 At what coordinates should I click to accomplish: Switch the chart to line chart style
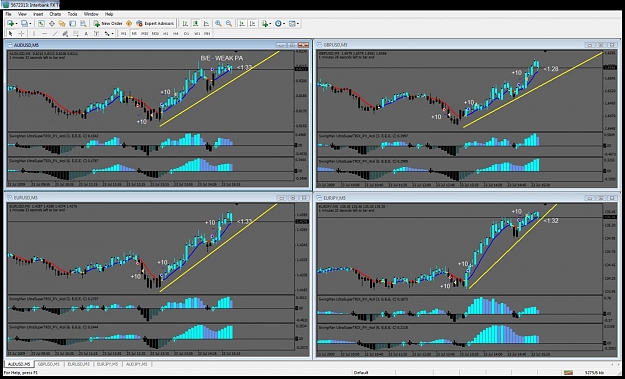click(206, 24)
